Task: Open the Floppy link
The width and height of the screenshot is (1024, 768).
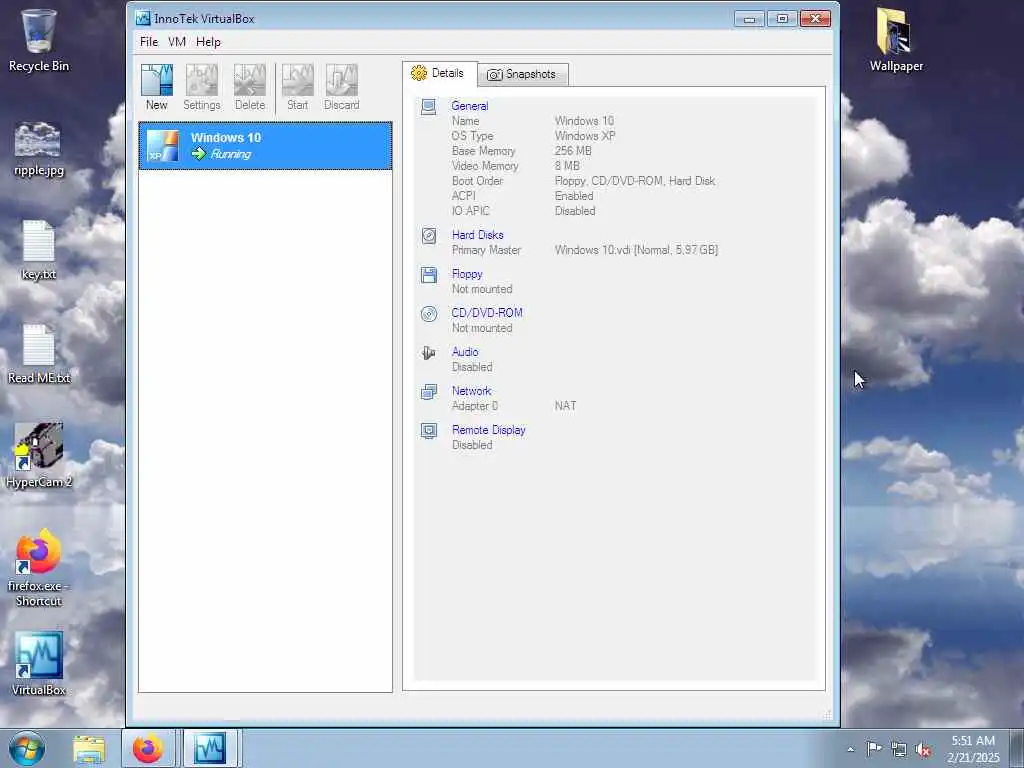Action: pos(467,274)
